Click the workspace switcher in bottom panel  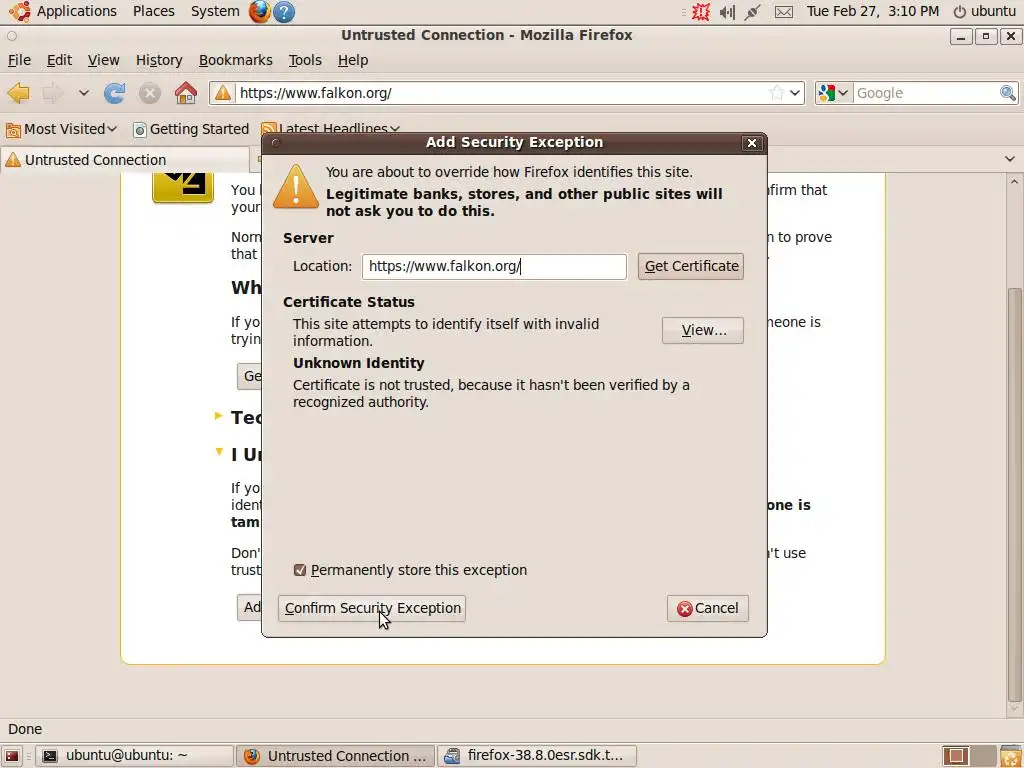click(969, 756)
